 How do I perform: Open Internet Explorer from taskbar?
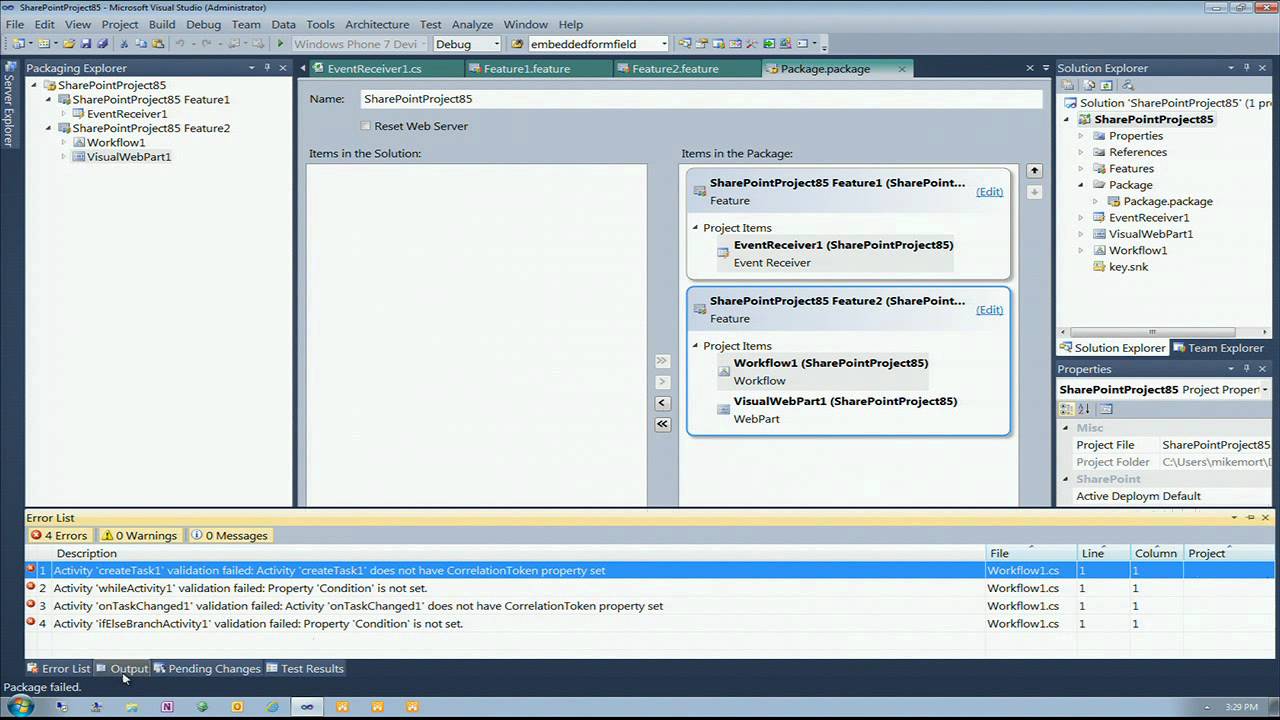(x=272, y=707)
